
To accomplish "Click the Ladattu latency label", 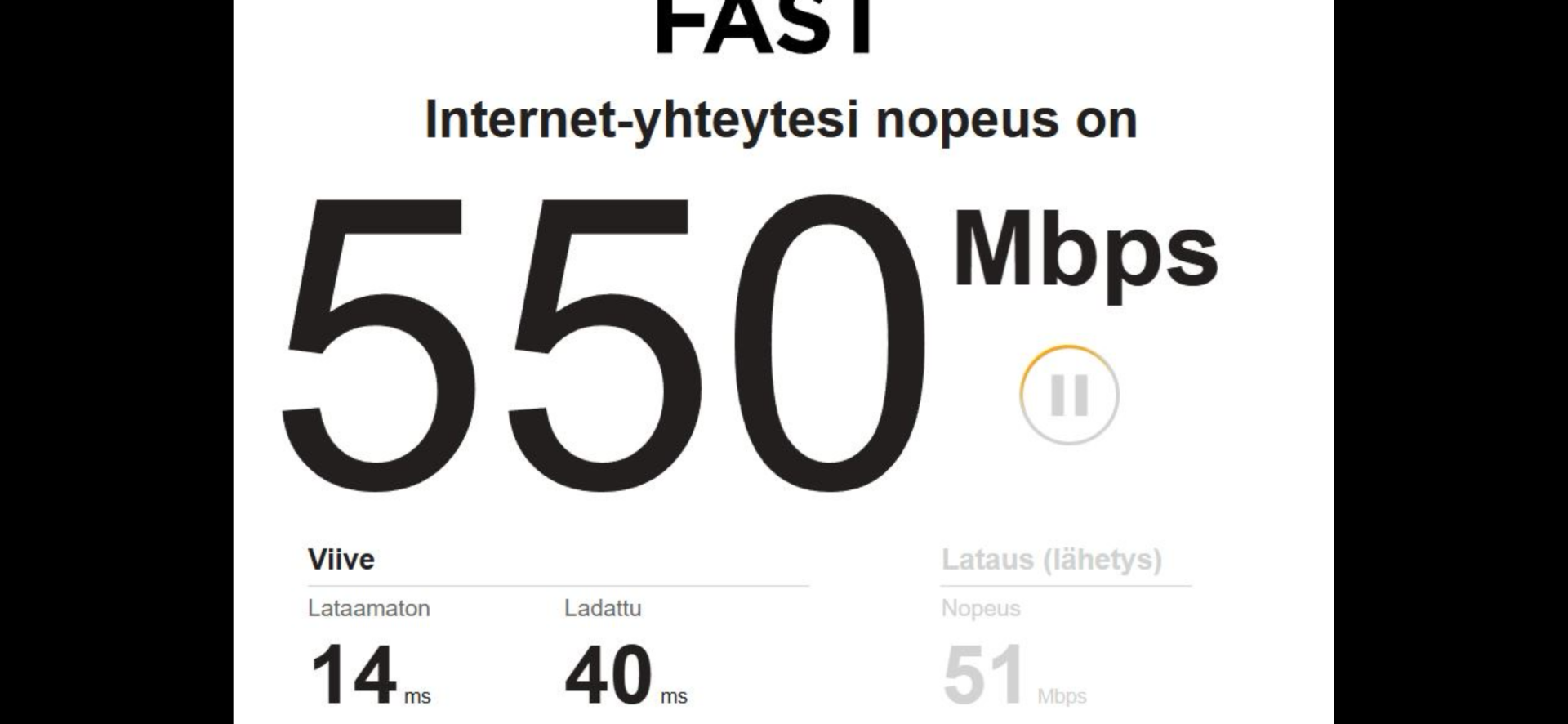I will [603, 609].
